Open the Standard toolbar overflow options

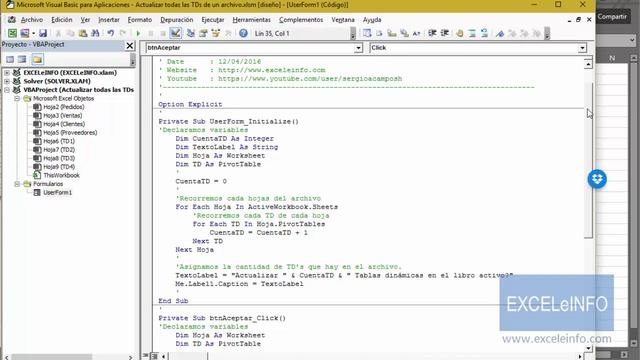tap(353, 34)
